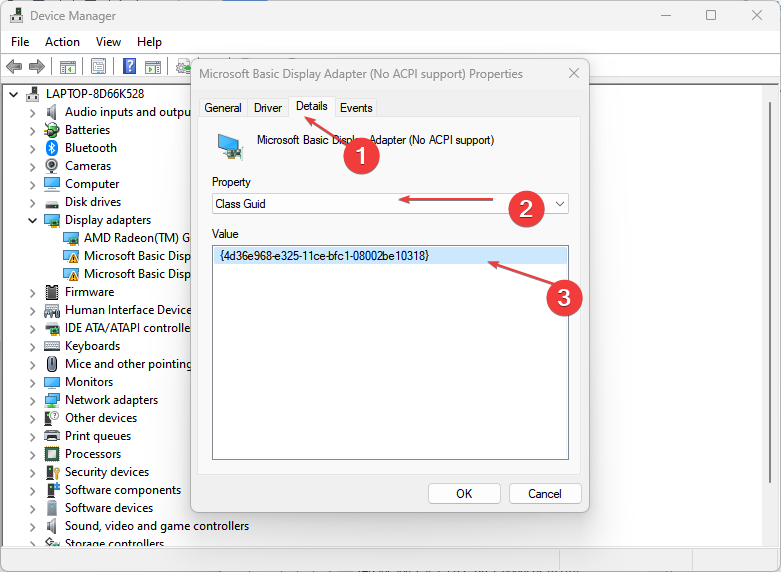Image resolution: width=781 pixels, height=572 pixels.
Task: Click the AMD Radeon adapter icon
Action: (71, 239)
